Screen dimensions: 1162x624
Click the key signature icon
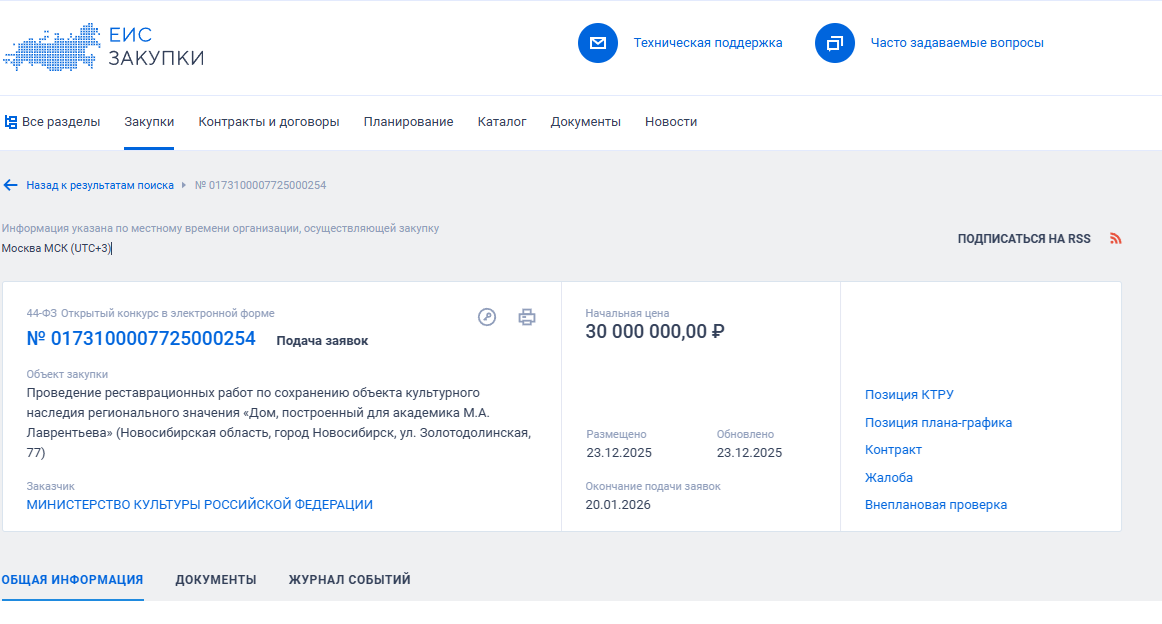(x=487, y=317)
